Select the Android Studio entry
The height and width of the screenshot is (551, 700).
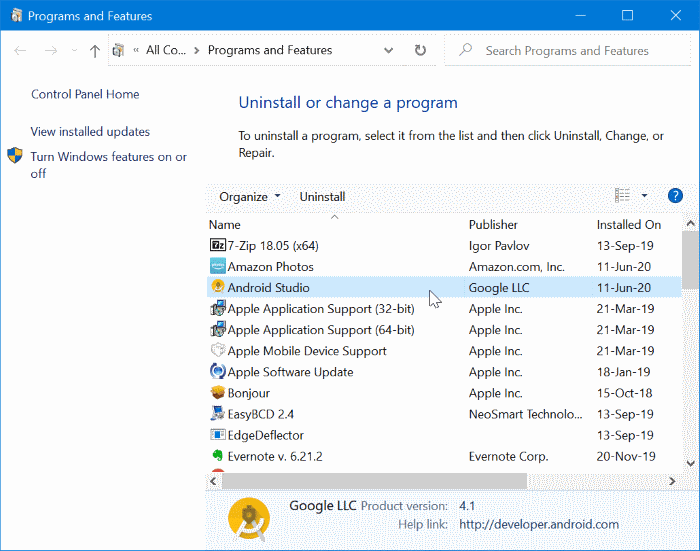pos(444,288)
